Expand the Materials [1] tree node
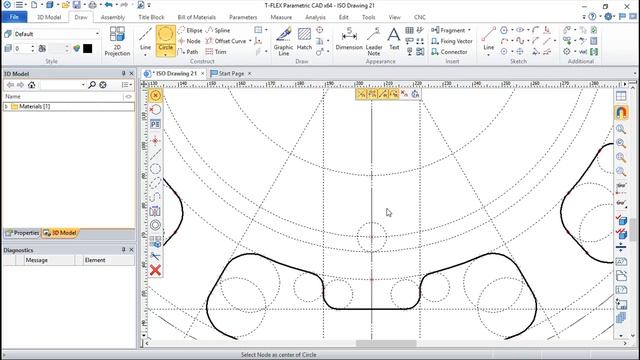 (6, 107)
